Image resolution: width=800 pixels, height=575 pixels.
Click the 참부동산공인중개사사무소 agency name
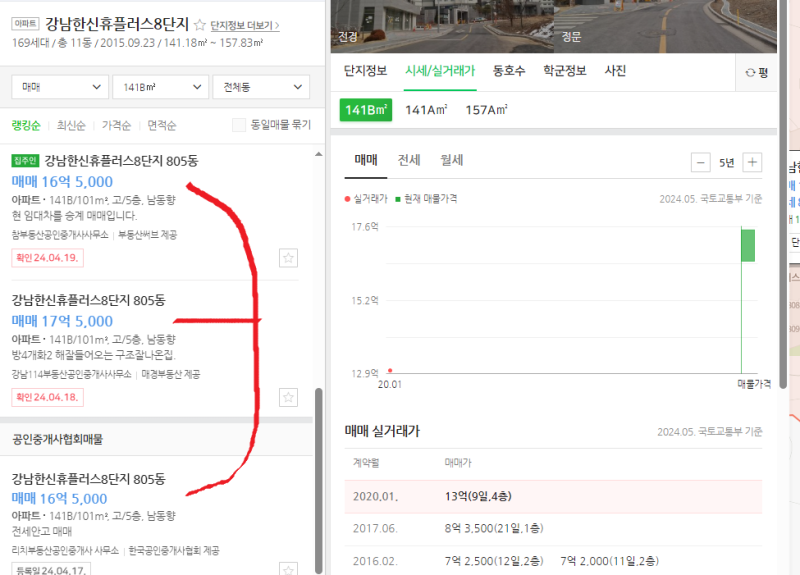pyautogui.click(x=60, y=235)
